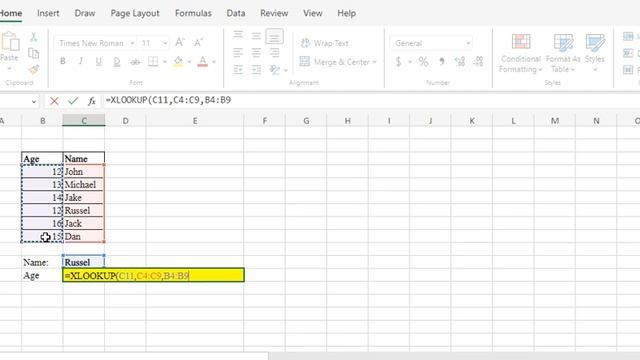Viewport: 640px width, 360px height.
Task: Open the Times New Roman font dropdown
Action: pos(132,43)
